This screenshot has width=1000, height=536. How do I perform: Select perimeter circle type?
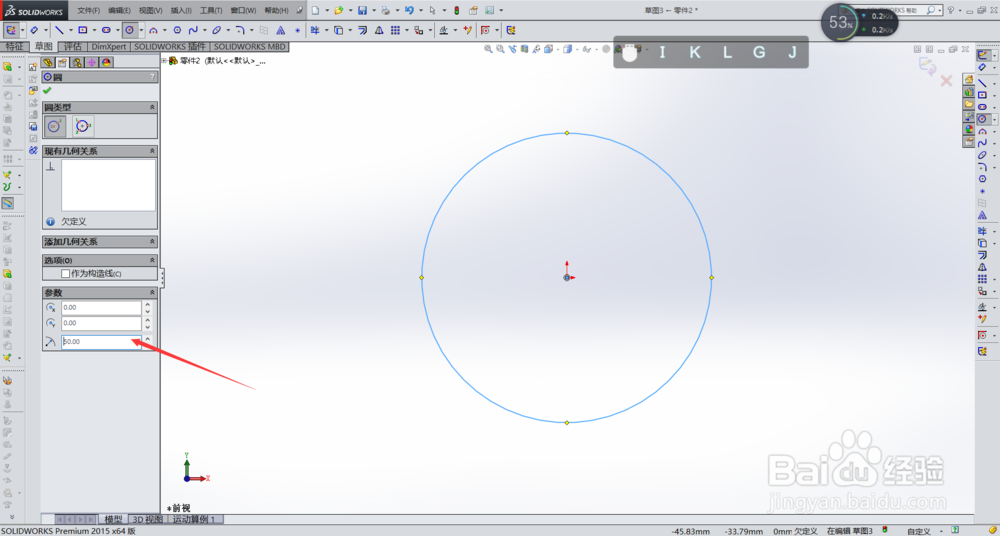click(83, 126)
